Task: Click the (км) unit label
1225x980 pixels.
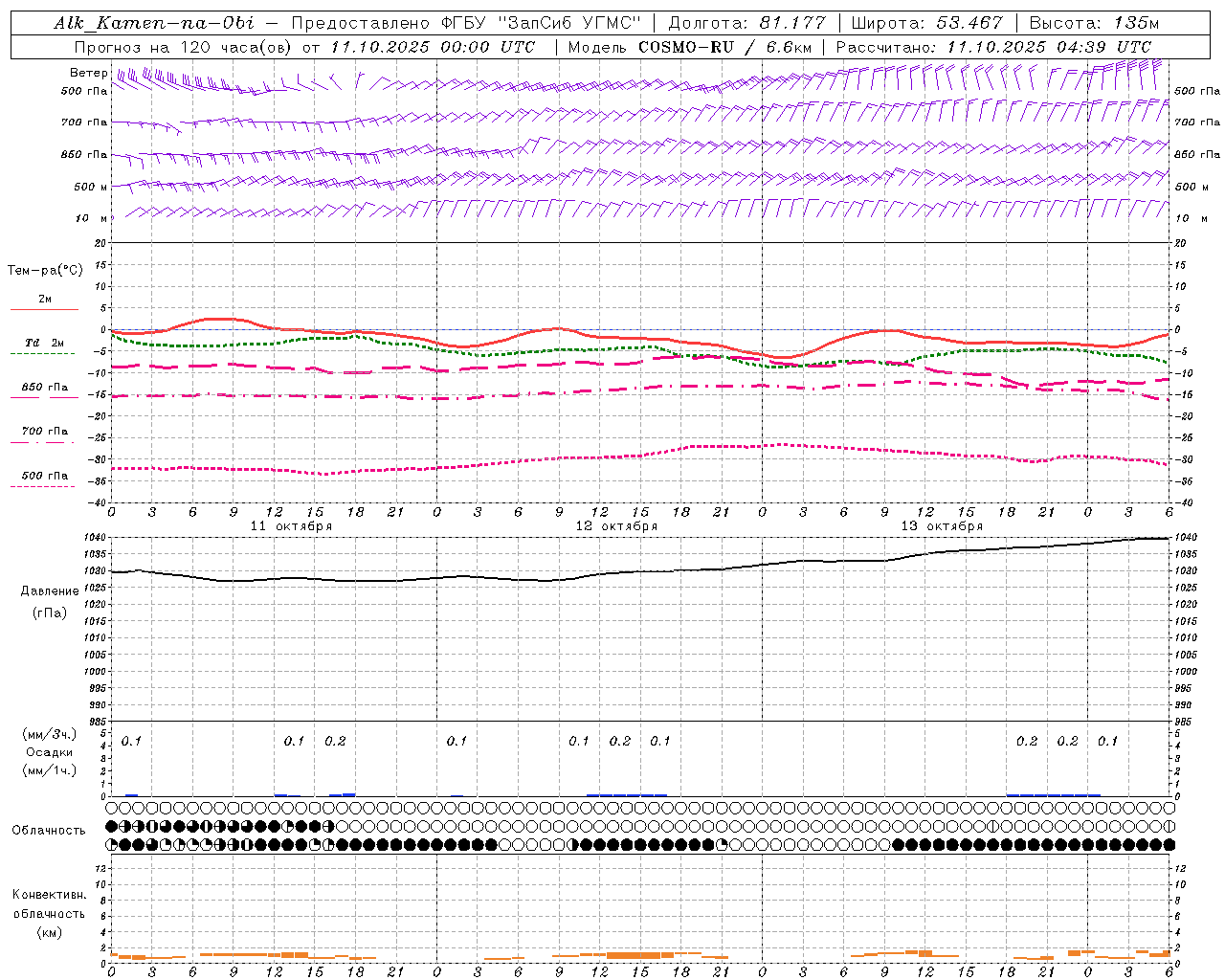Action: point(50,932)
